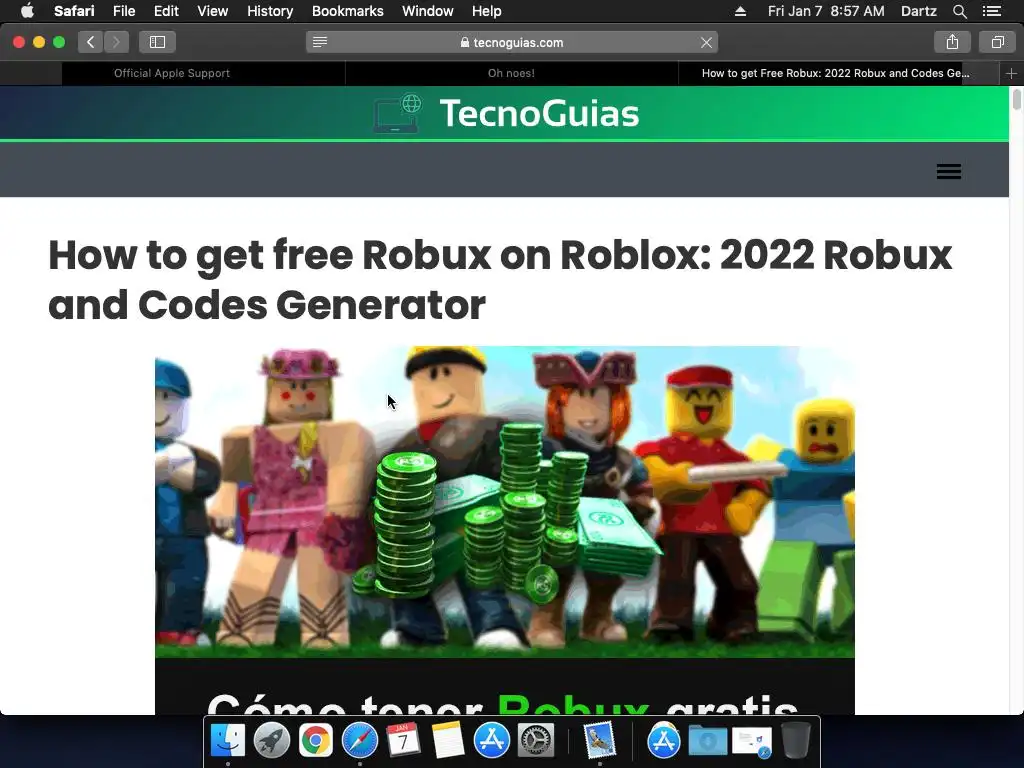Image resolution: width=1024 pixels, height=768 pixels.
Task: Open the Downloads folder in the Dock
Action: 707,741
